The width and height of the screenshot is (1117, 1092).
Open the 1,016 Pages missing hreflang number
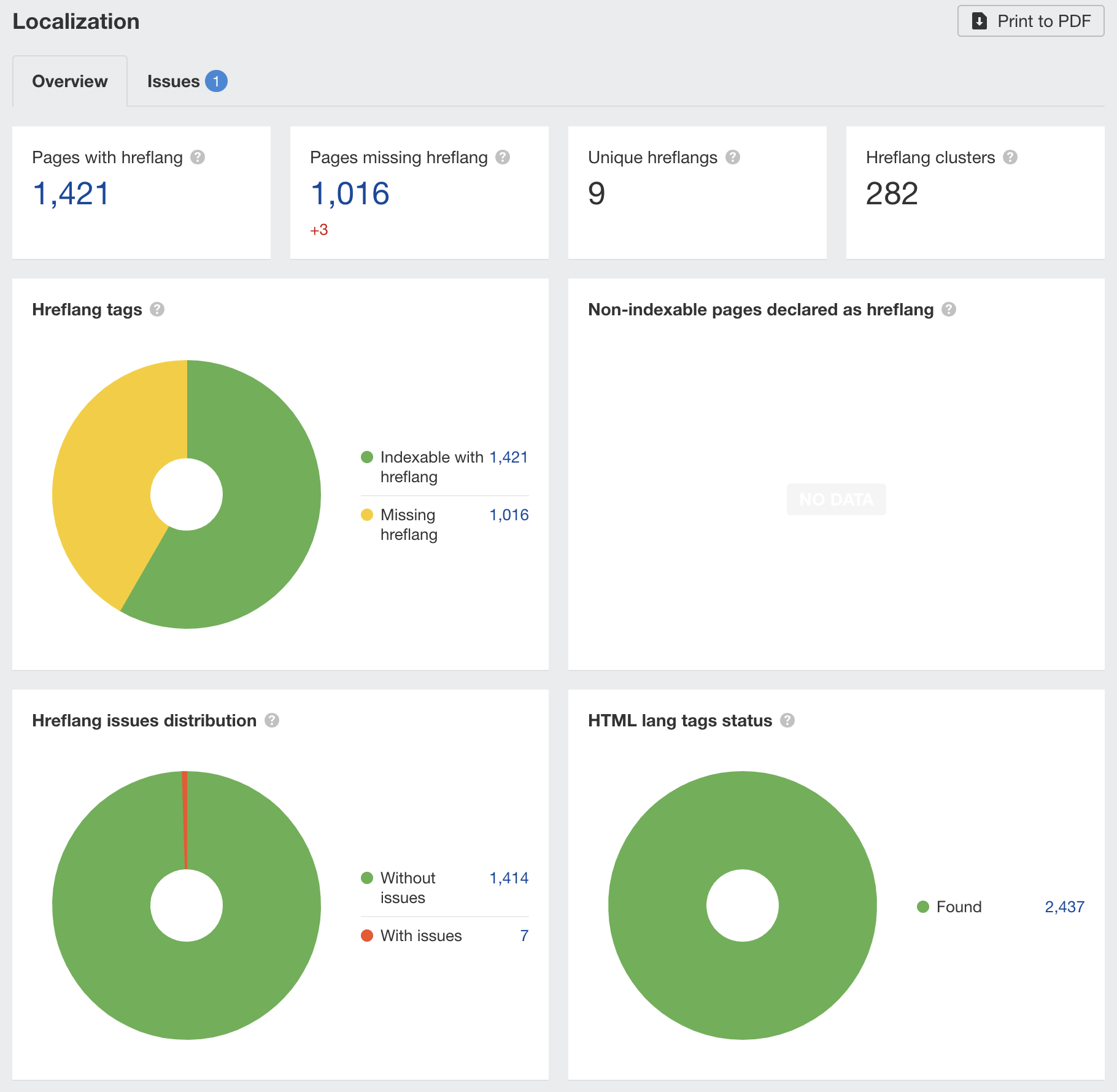(x=350, y=194)
